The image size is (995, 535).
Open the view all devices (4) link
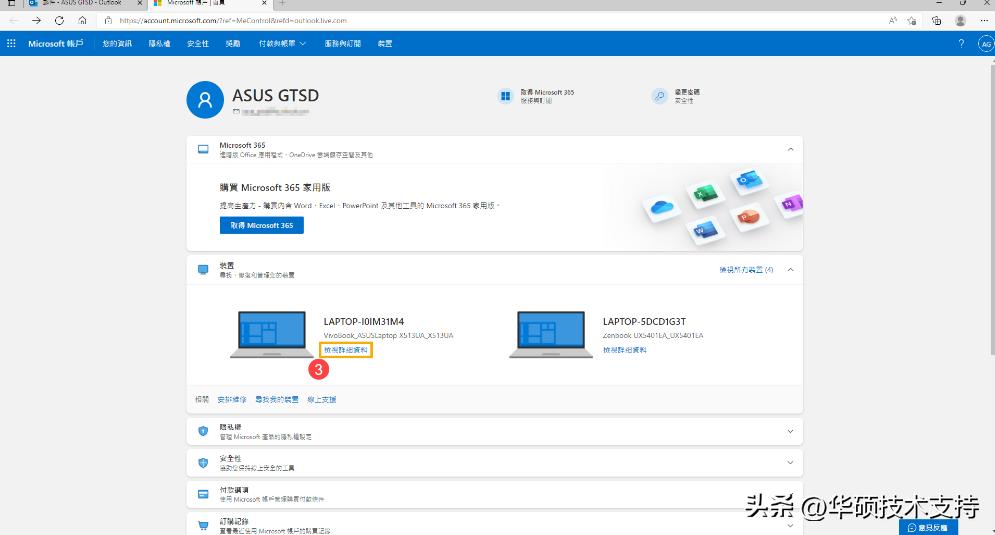pyautogui.click(x=746, y=270)
